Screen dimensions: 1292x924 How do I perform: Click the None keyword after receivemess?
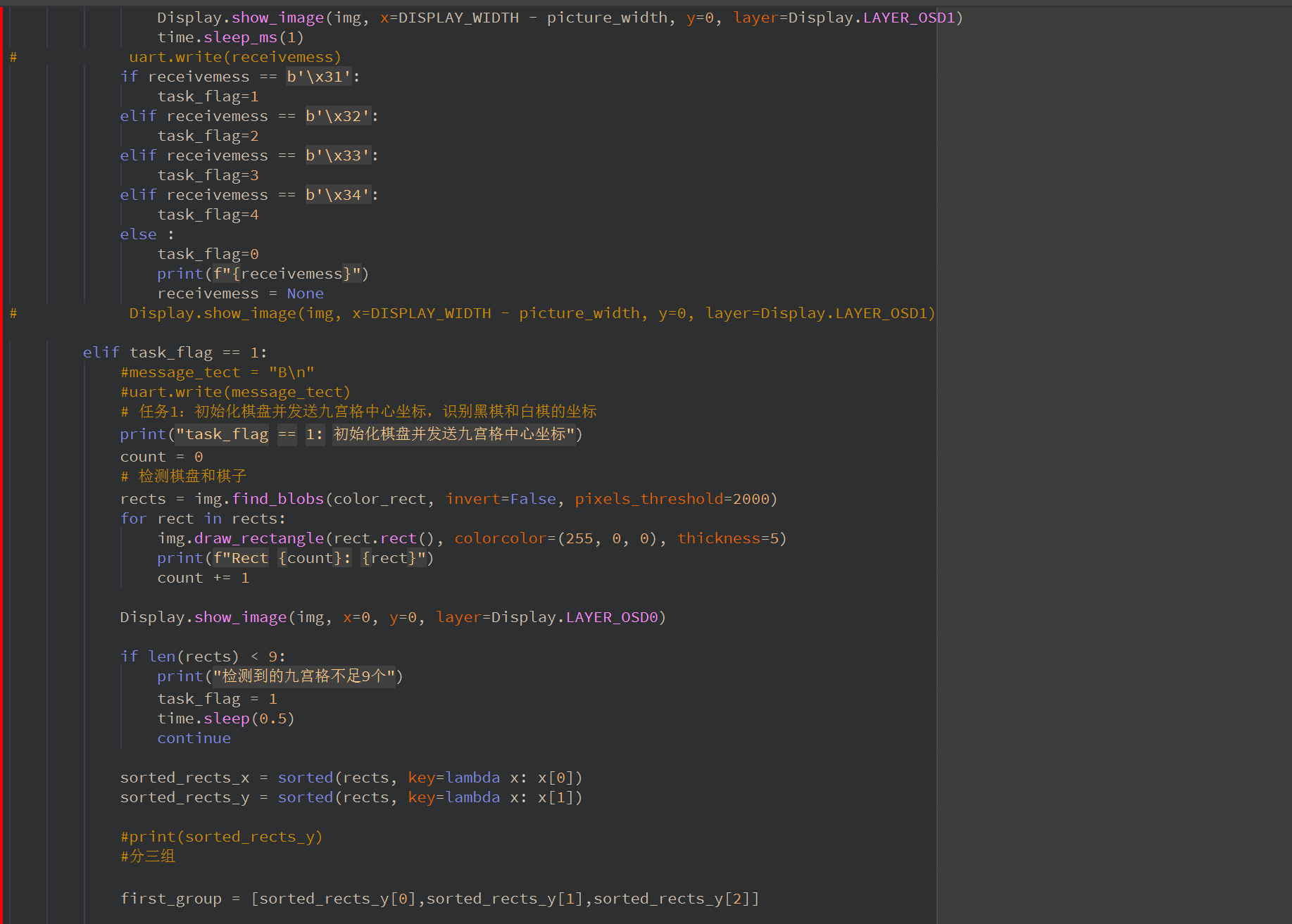click(x=305, y=293)
